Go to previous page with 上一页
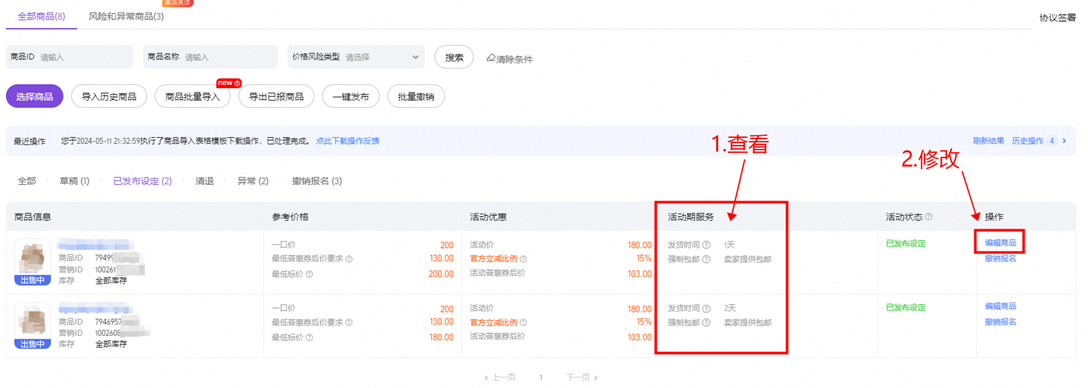Image resolution: width=1088 pixels, height=388 pixels. point(500,378)
